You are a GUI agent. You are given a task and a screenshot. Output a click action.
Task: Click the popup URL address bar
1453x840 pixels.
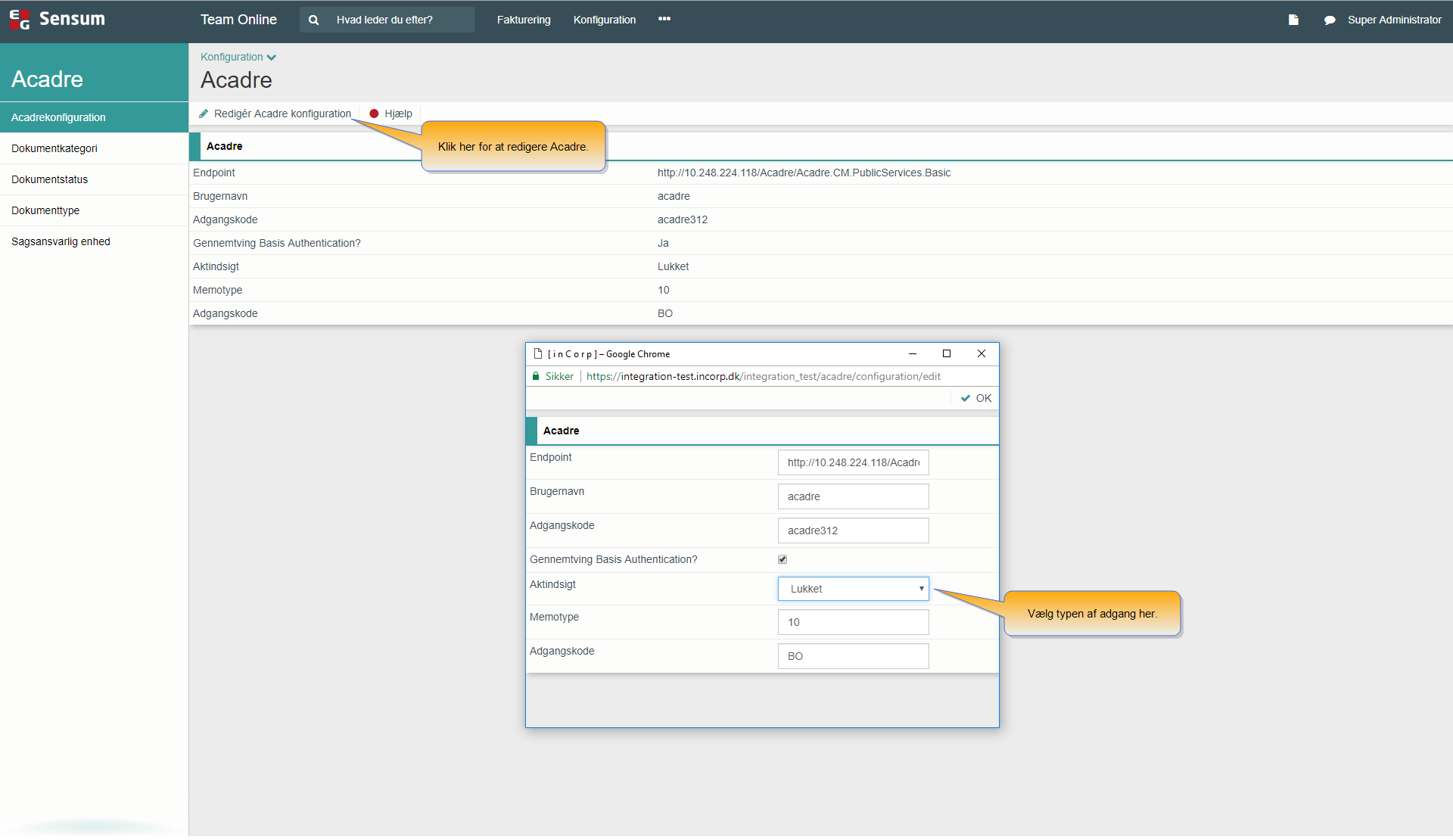(x=764, y=376)
